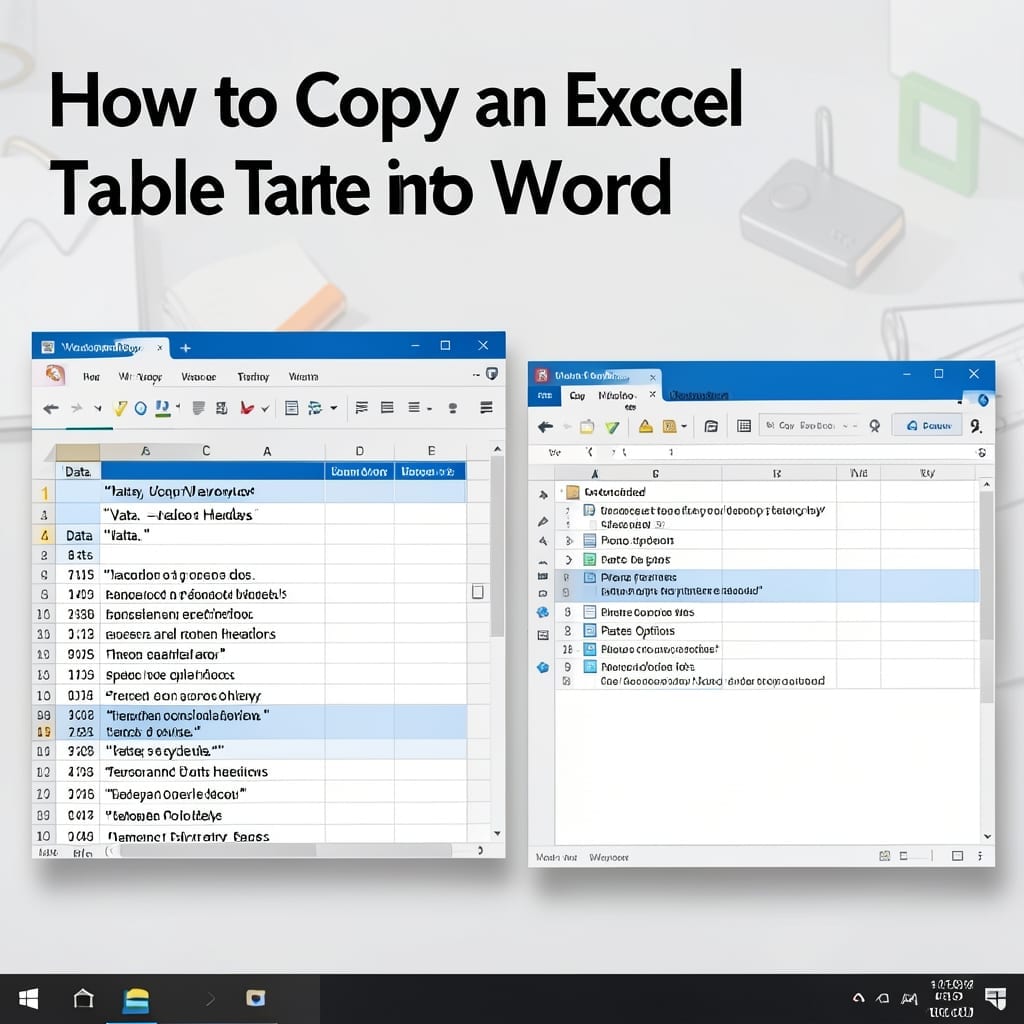The width and height of the screenshot is (1024, 1024).
Task: Open the menu item starting with 'V' in left window
Action: 199,377
